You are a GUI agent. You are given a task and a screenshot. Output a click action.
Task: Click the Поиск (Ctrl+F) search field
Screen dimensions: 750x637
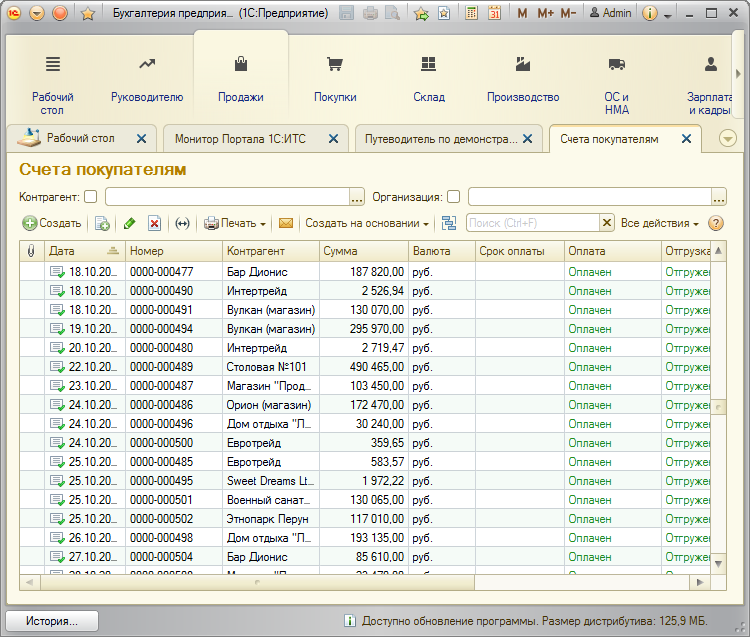[x=532, y=223]
